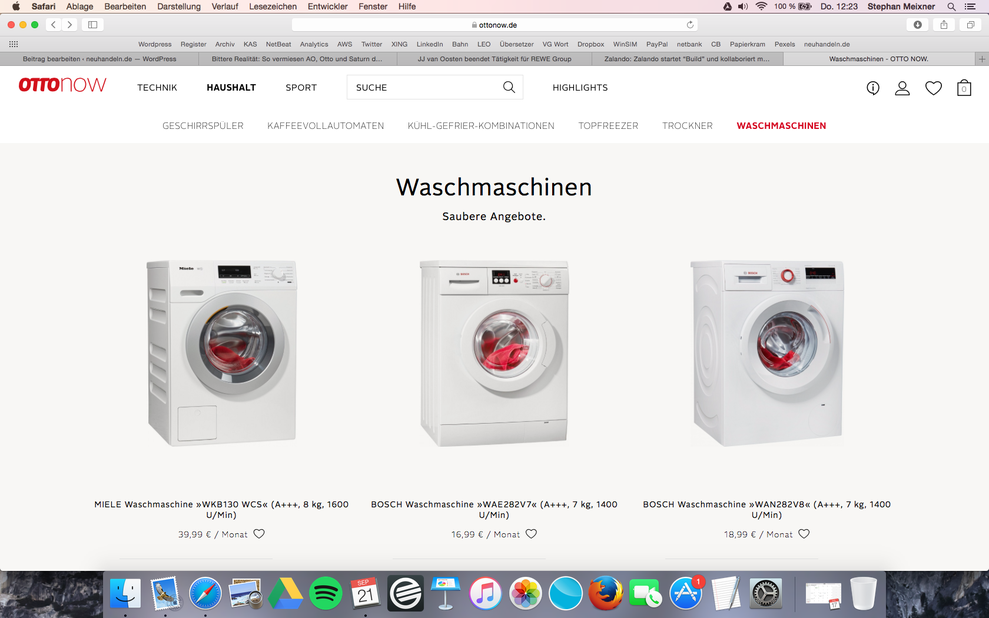Screen dimensions: 989x618
Task: Open Analytics bookmark in favorites bar
Action: [314, 44]
